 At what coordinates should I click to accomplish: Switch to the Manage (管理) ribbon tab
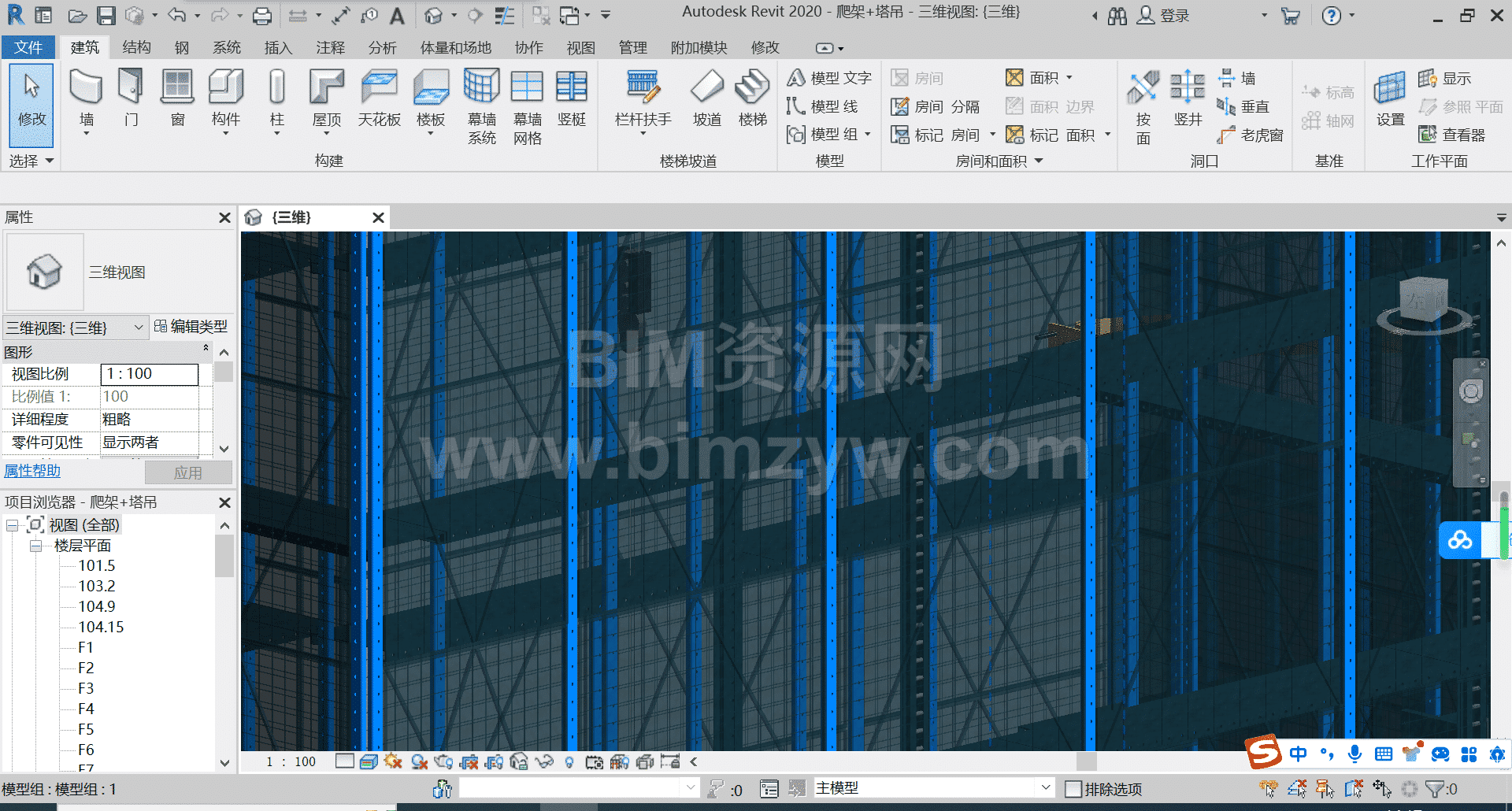point(632,47)
